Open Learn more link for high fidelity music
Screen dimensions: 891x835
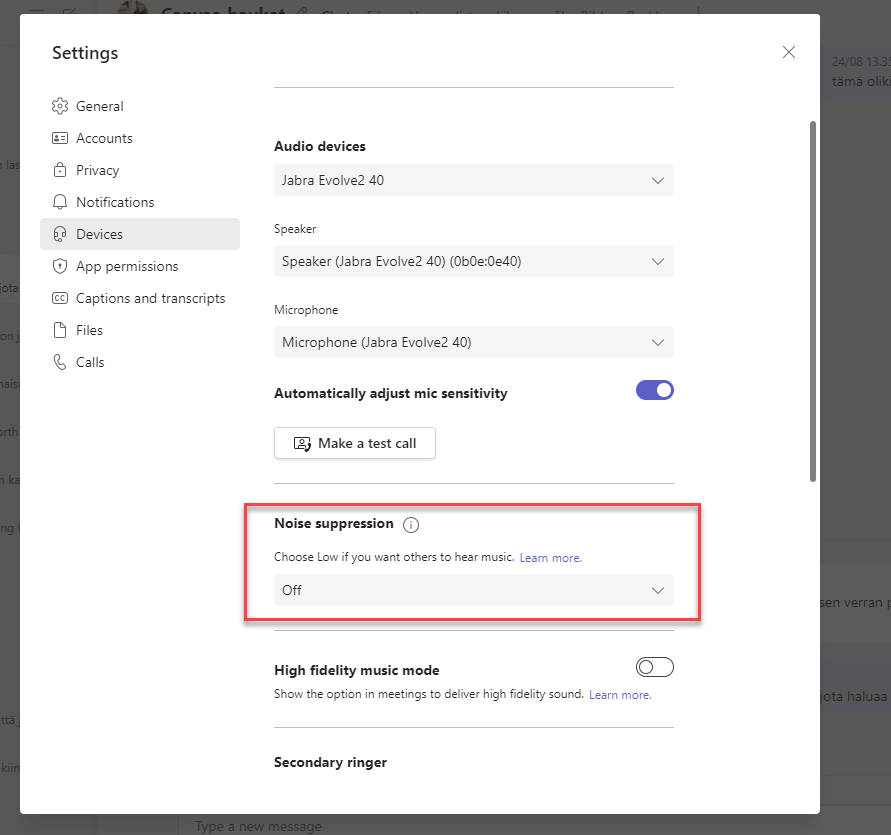click(x=620, y=695)
